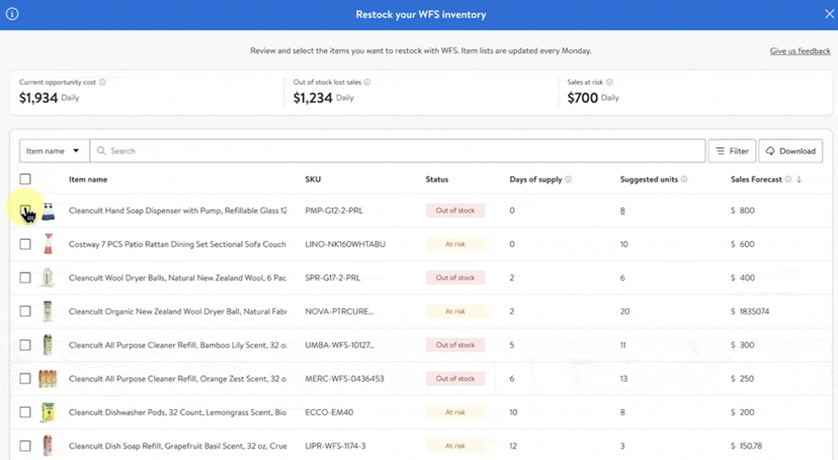Viewport: 838px width, 460px height.
Task: Select the Cleancult Dishwasher Pods row checkbox
Action: pyautogui.click(x=26, y=412)
